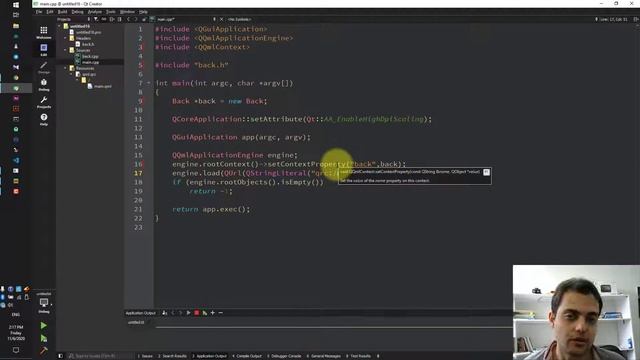Open the Help menu
This screenshot has height=360, width=640.
143,12
